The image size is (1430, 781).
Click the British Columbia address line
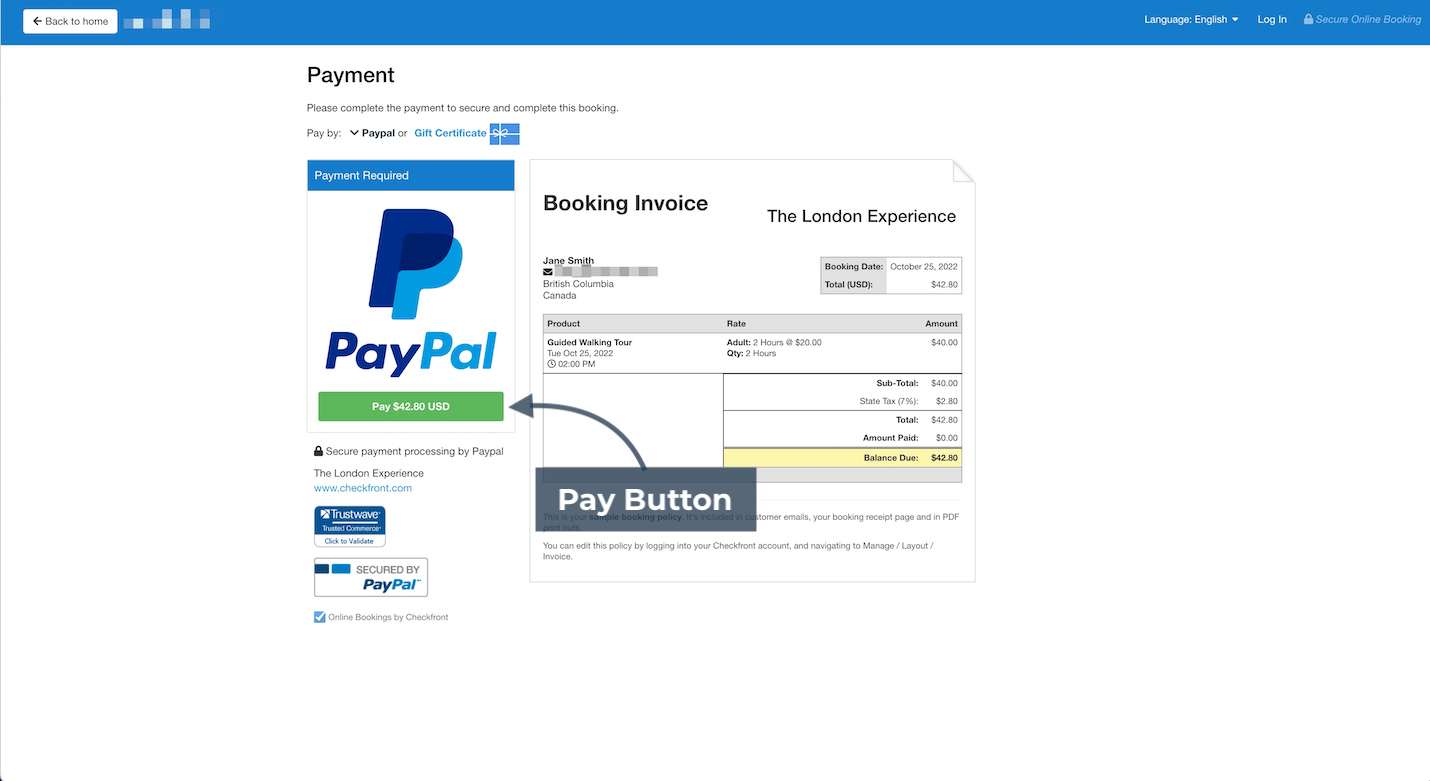[x=578, y=284]
